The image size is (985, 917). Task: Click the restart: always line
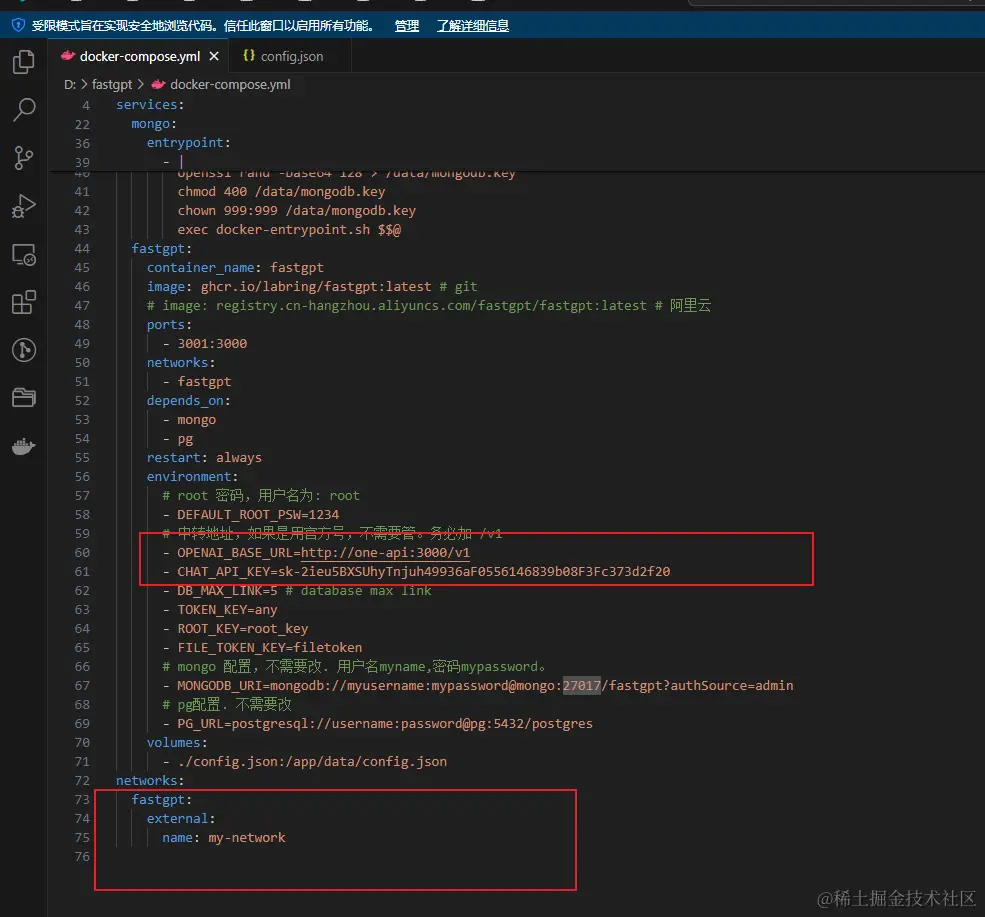(204, 458)
